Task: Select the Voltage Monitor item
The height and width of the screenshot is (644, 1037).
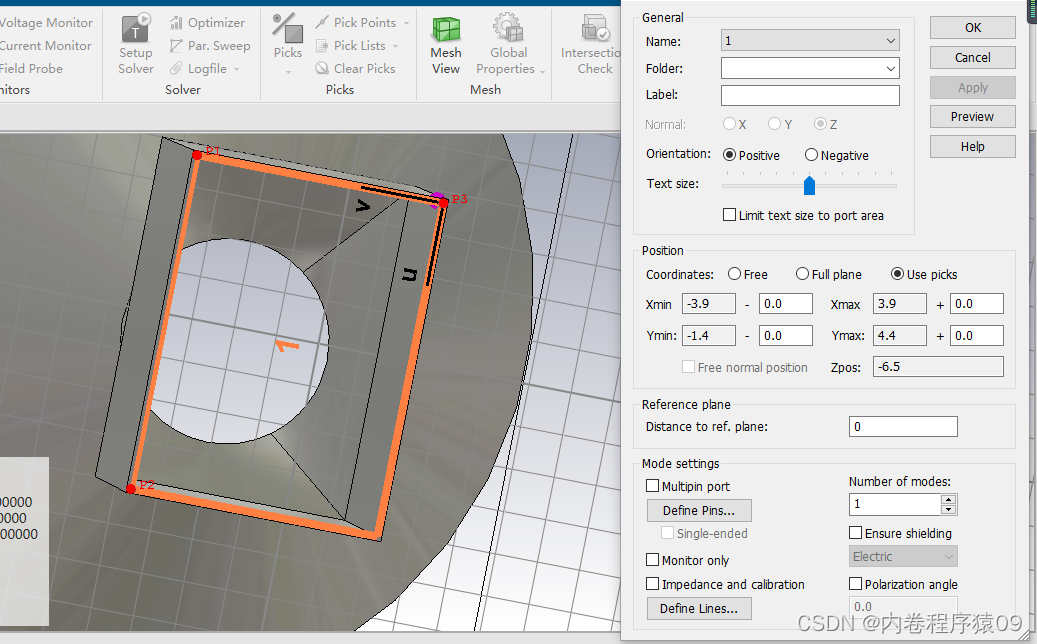Action: click(x=46, y=22)
